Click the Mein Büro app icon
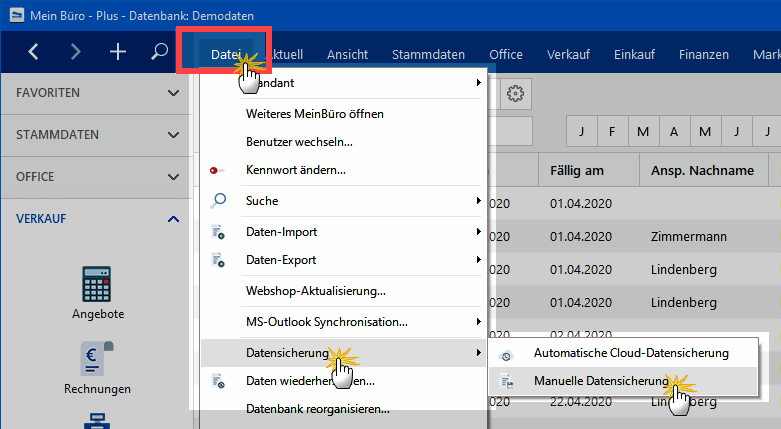 pos(16,15)
